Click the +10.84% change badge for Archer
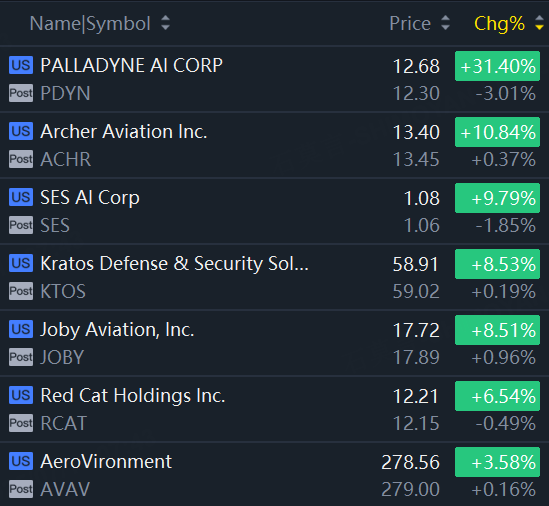This screenshot has height=506, width=549. pyautogui.click(x=497, y=132)
